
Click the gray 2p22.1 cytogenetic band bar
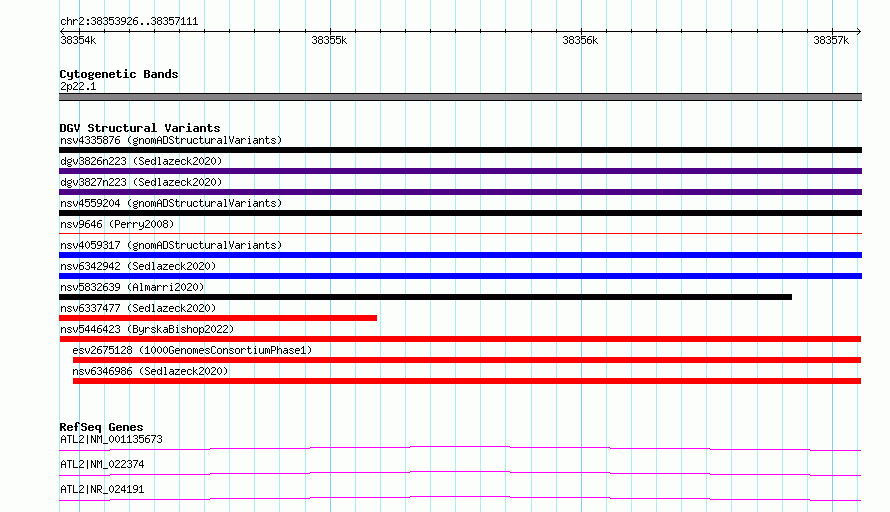pos(460,97)
